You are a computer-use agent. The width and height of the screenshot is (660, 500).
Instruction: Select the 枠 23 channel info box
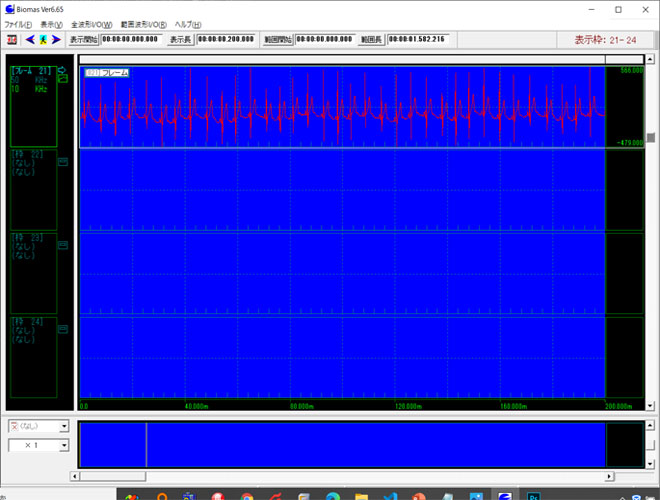33,273
